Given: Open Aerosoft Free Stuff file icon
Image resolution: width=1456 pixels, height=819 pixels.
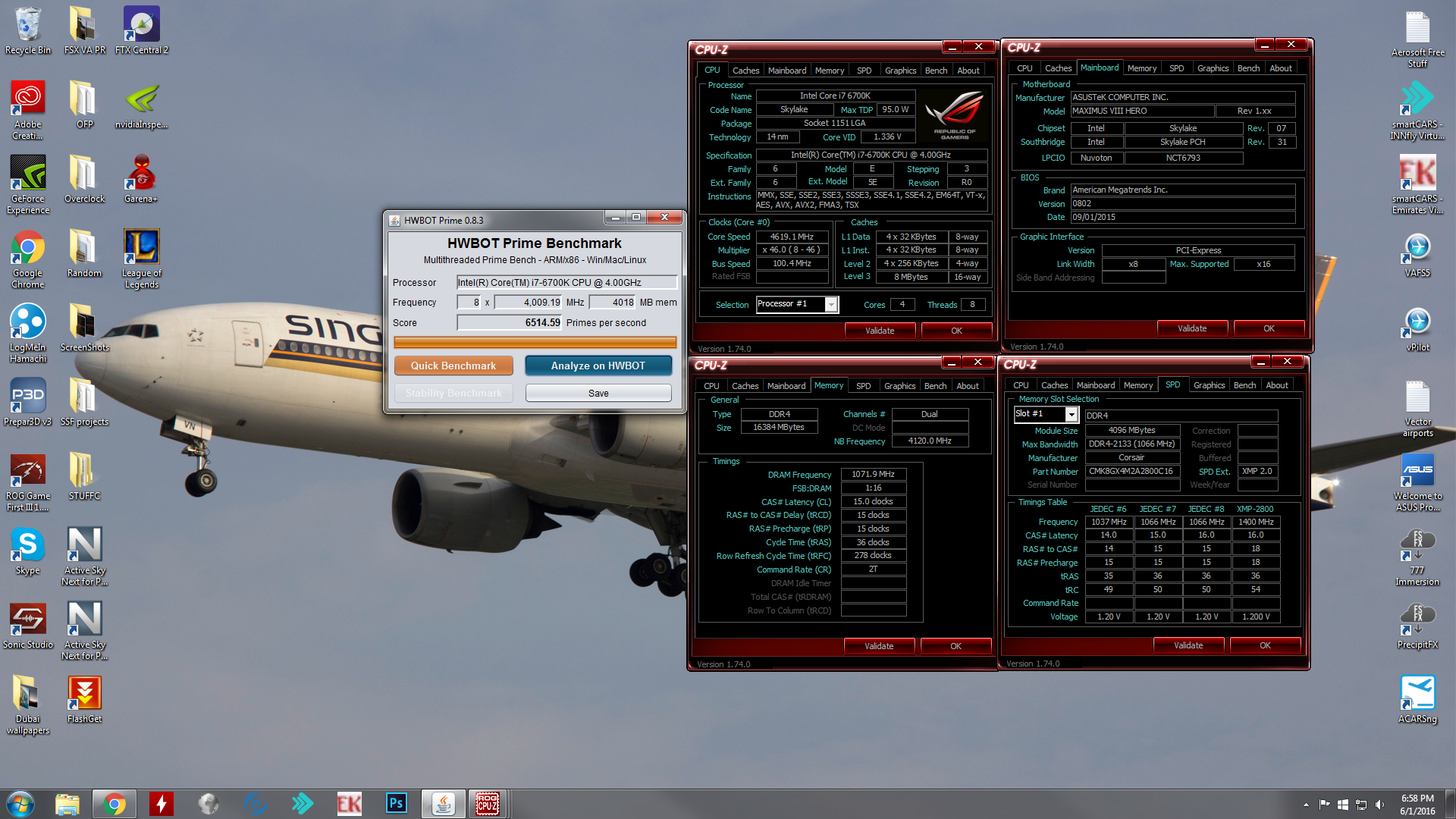Looking at the screenshot, I should (1417, 38).
